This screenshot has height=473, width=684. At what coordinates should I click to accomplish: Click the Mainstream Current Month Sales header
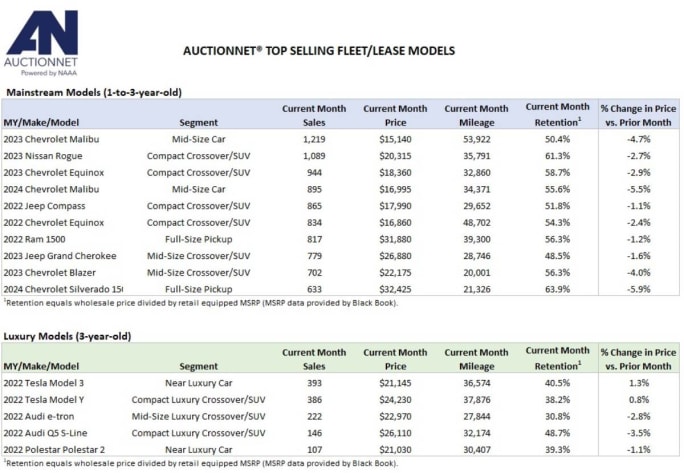[x=314, y=115]
